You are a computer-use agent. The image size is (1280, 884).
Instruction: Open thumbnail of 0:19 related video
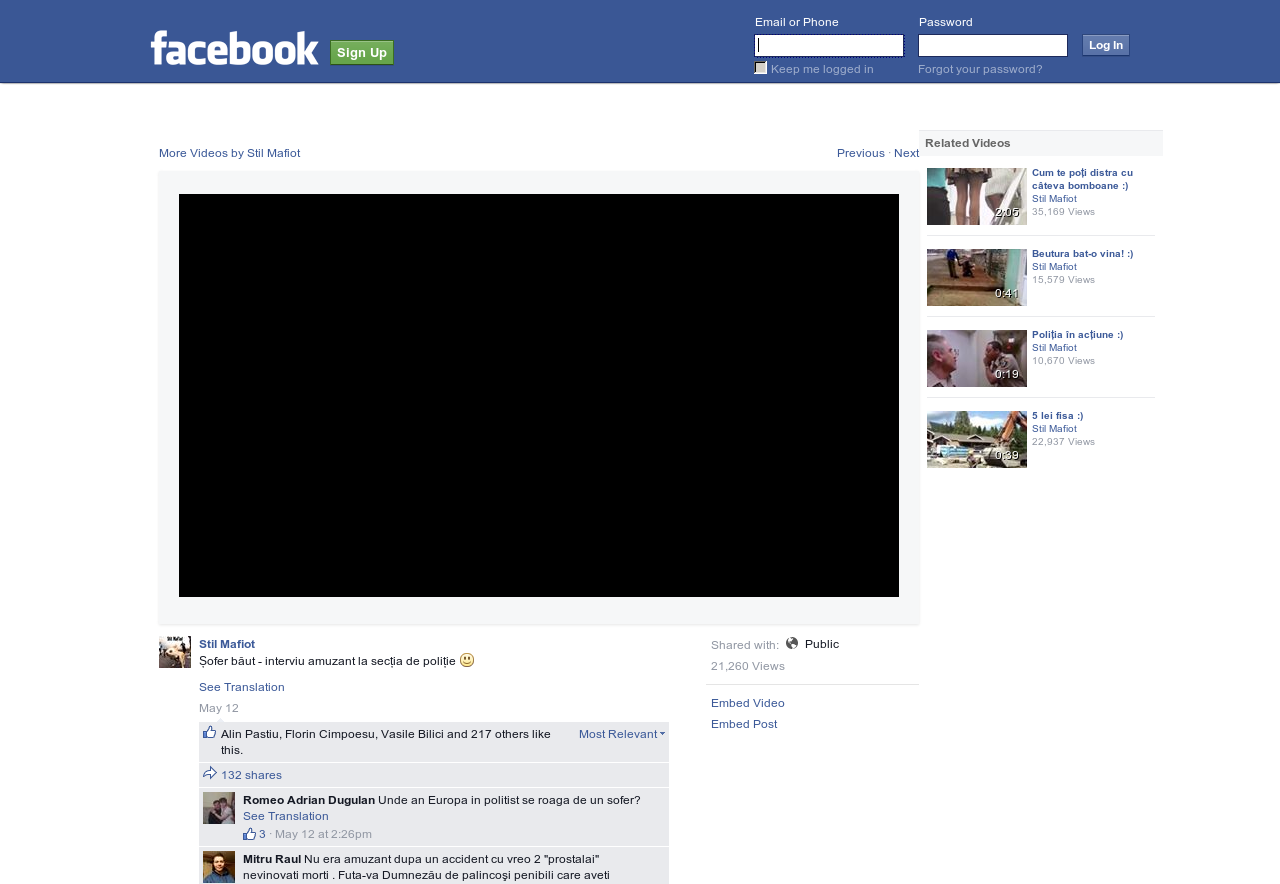coord(977,358)
